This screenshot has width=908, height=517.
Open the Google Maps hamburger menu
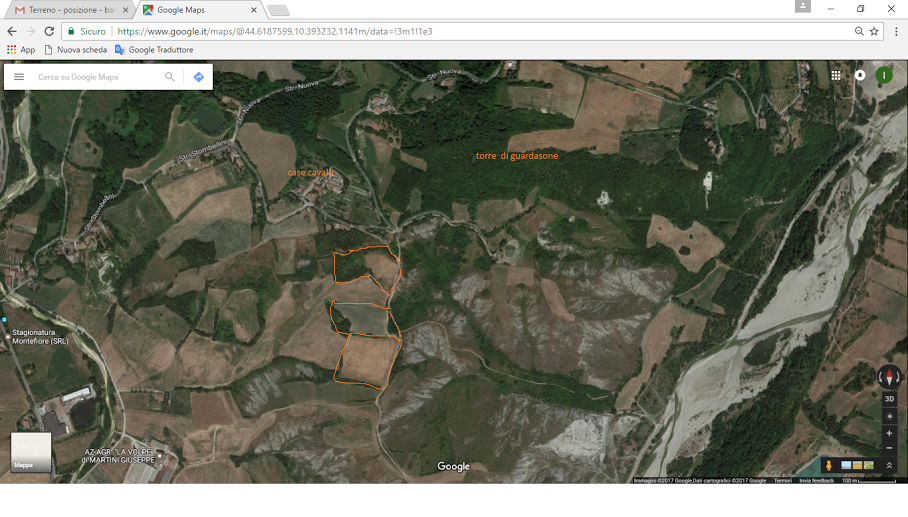click(x=18, y=77)
